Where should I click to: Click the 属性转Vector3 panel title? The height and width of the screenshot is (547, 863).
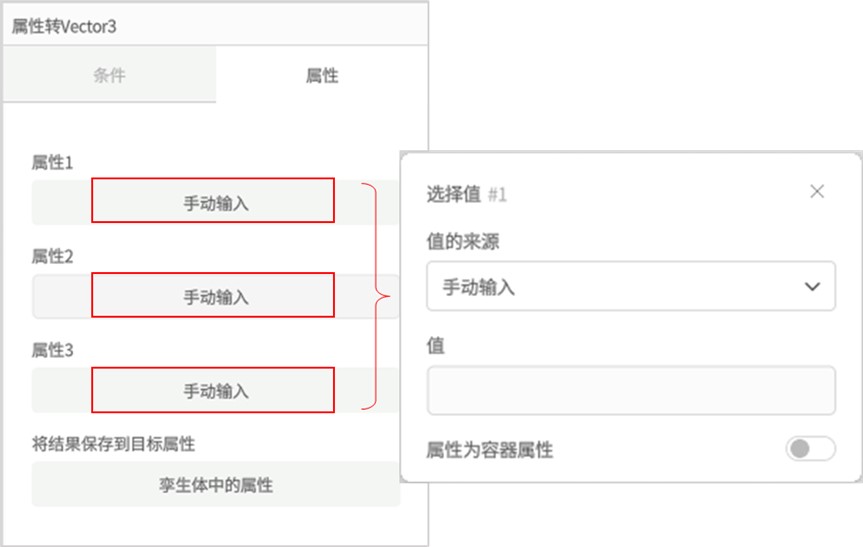click(64, 26)
